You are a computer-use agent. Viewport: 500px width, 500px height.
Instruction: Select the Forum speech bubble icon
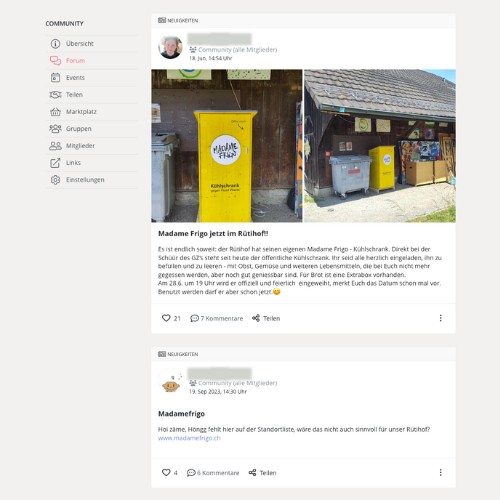55,61
